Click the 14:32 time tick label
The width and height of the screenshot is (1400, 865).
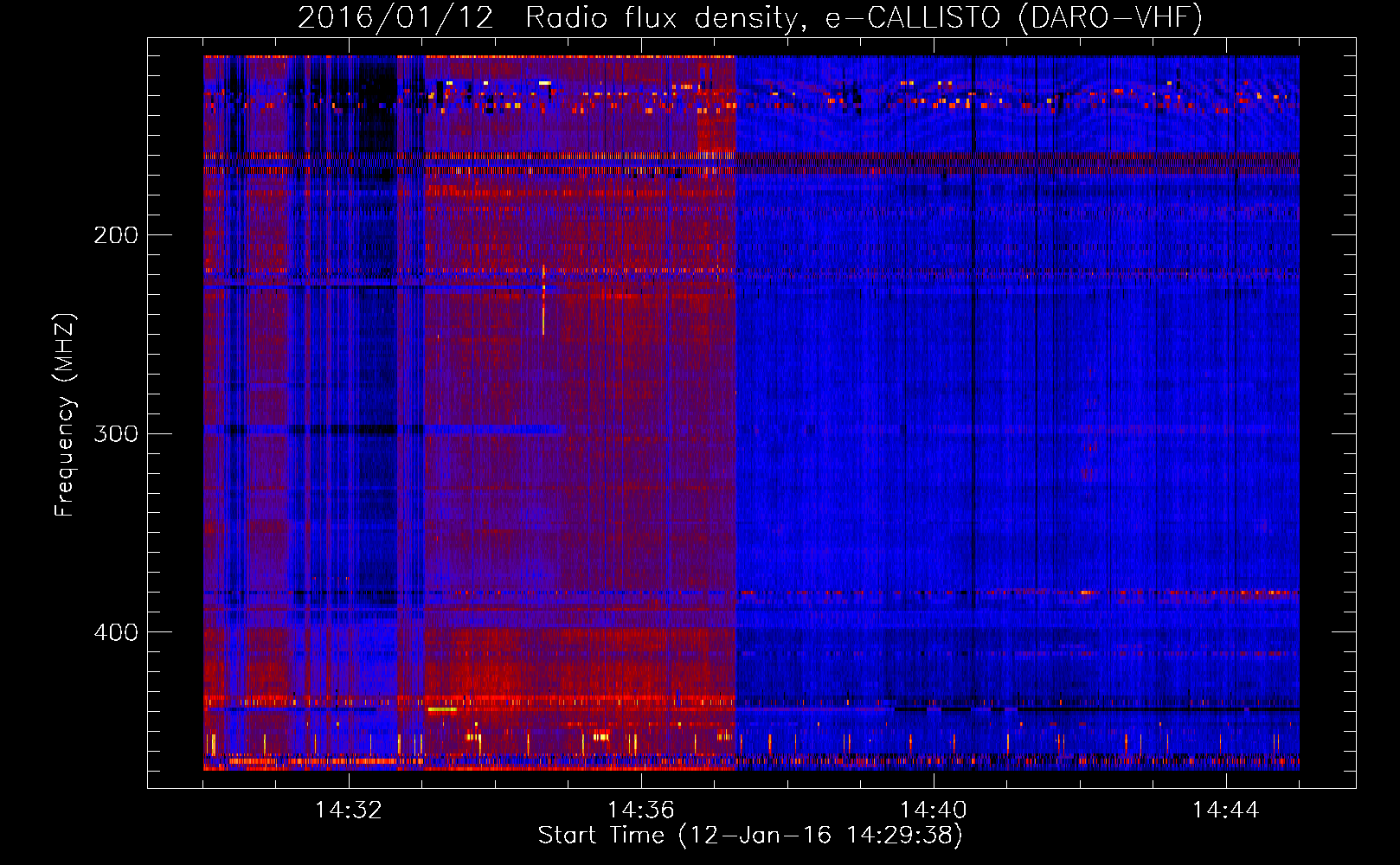(x=349, y=811)
